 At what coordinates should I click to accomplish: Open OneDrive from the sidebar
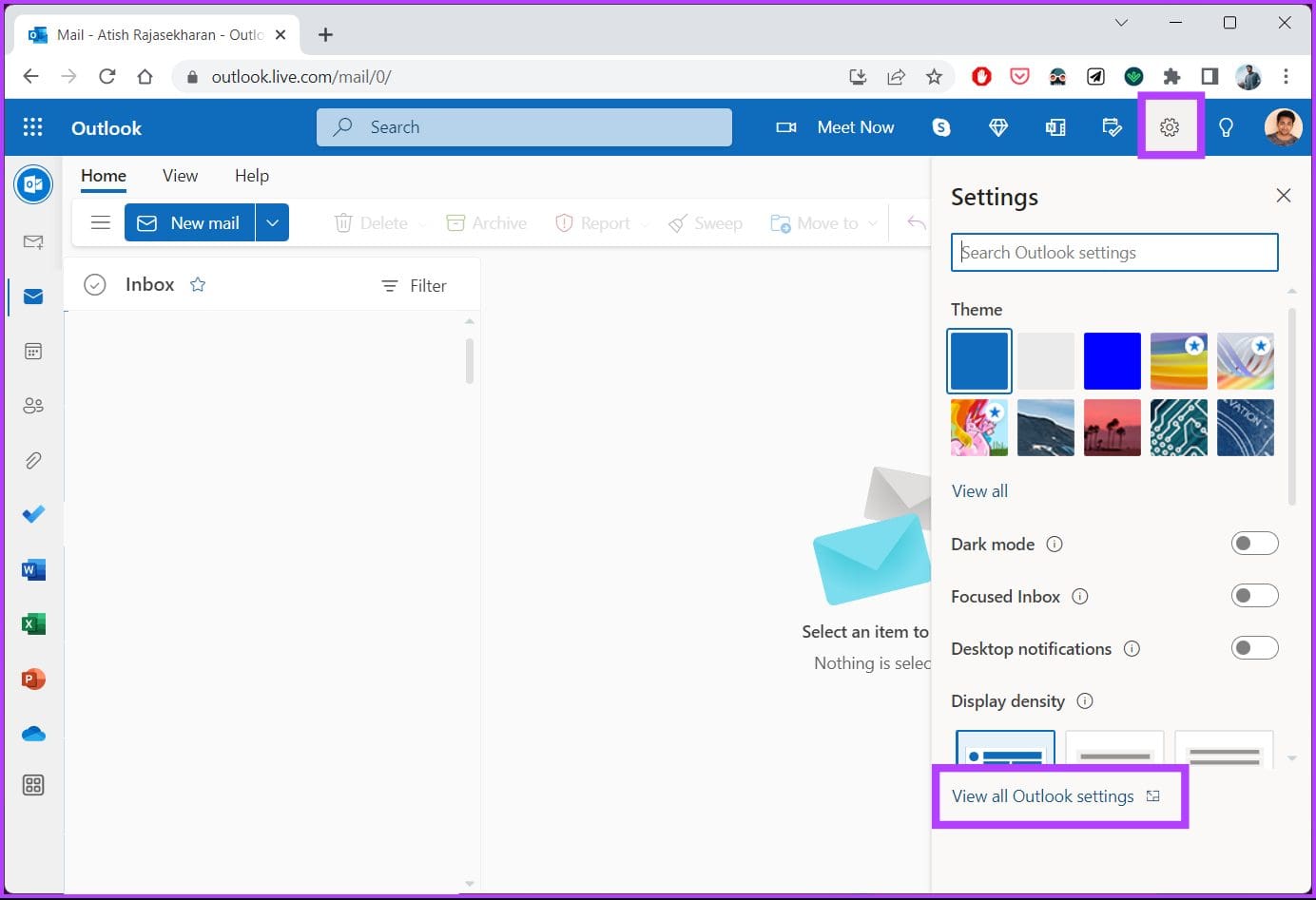click(33, 734)
